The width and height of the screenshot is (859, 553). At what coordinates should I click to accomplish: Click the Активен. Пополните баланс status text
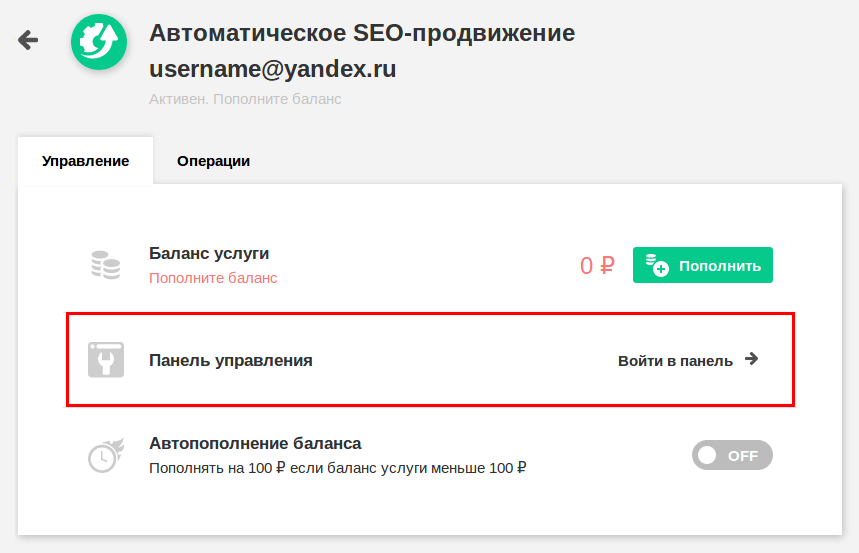(245, 99)
